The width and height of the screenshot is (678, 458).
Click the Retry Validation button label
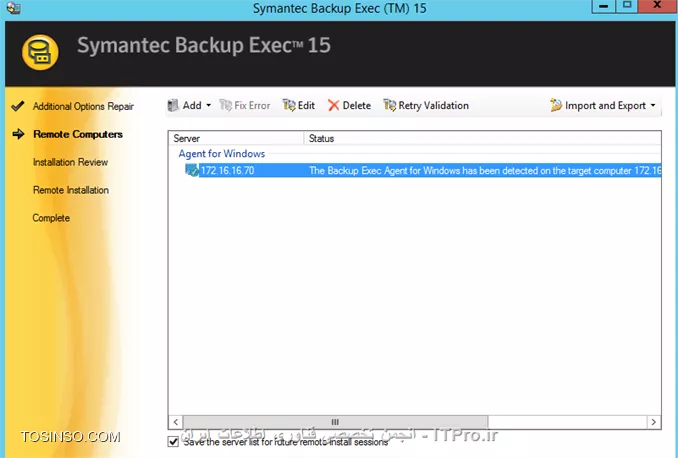434,106
